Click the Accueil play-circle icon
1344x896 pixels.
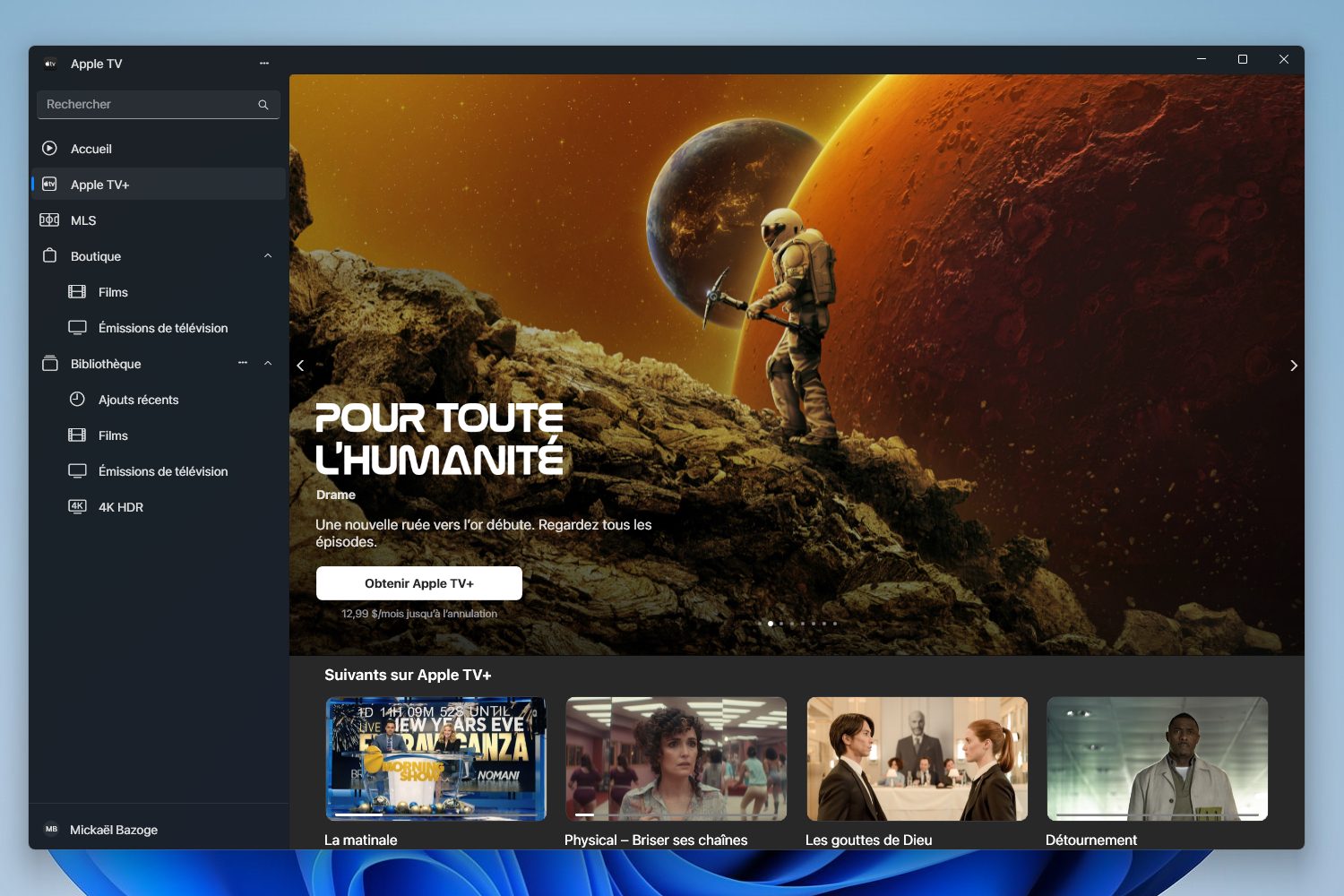coord(50,148)
